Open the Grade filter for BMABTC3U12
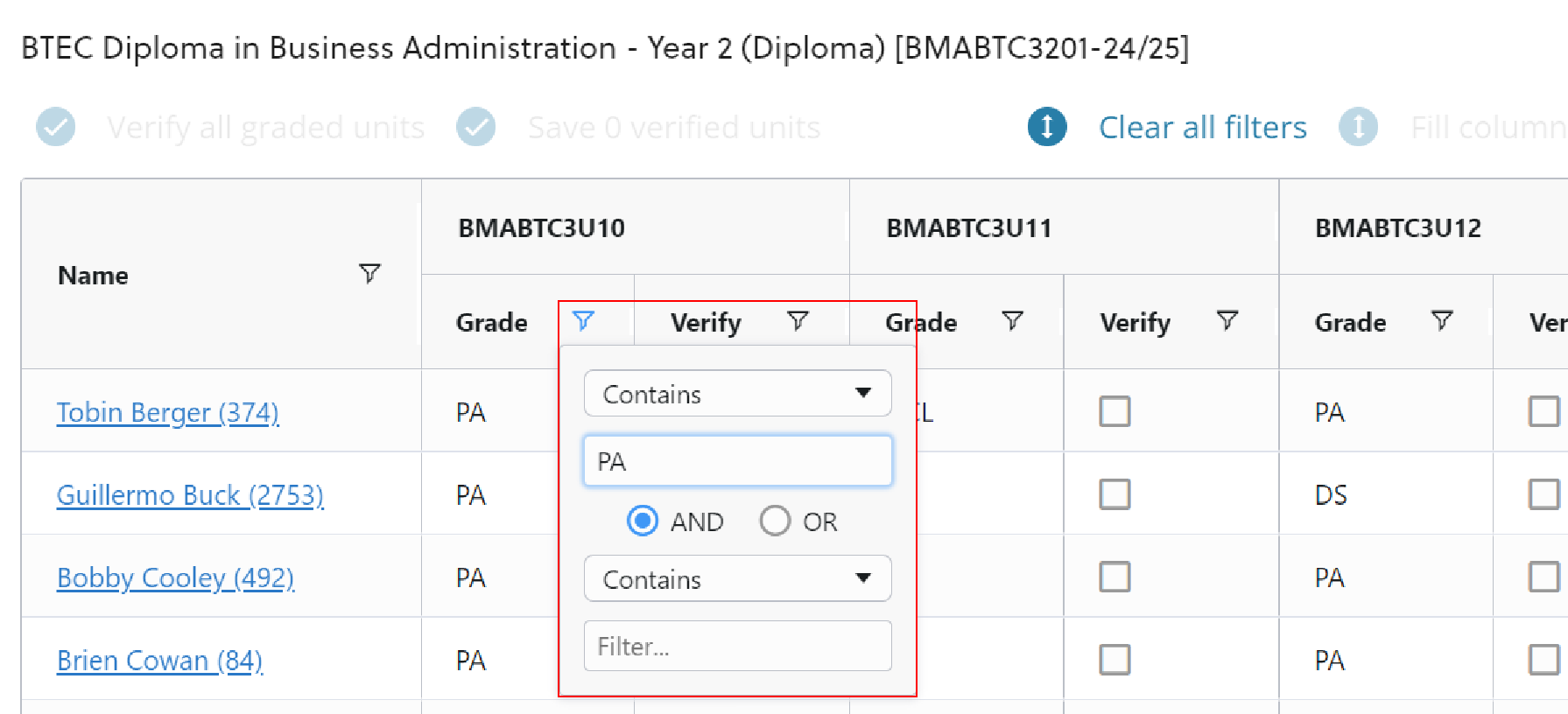Viewport: 1568px width, 714px height. [1443, 321]
